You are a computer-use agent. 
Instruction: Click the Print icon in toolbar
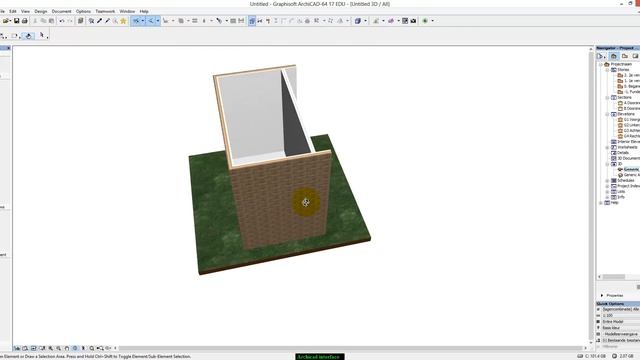[x=24, y=21]
